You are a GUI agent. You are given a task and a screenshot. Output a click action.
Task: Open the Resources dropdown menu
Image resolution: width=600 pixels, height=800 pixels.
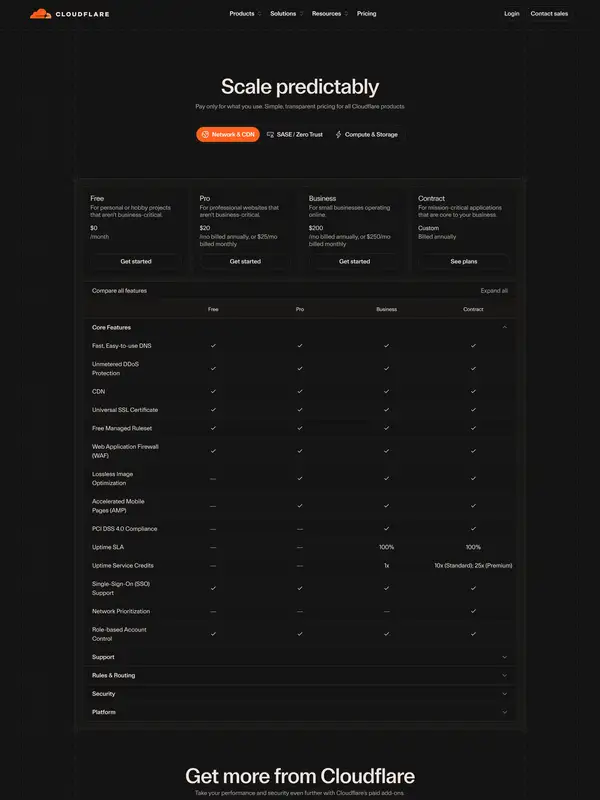click(x=330, y=14)
